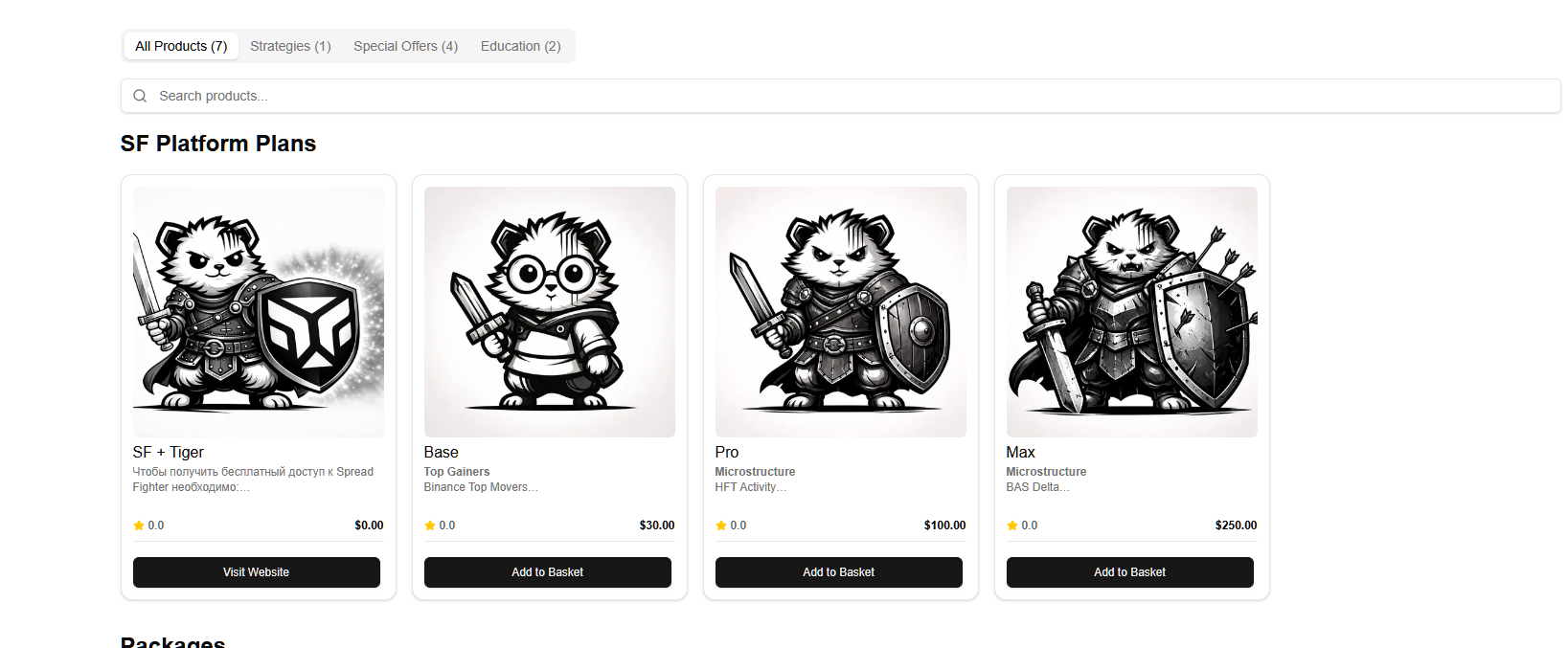
Task: Add the Pro plan to basket
Action: click(839, 572)
